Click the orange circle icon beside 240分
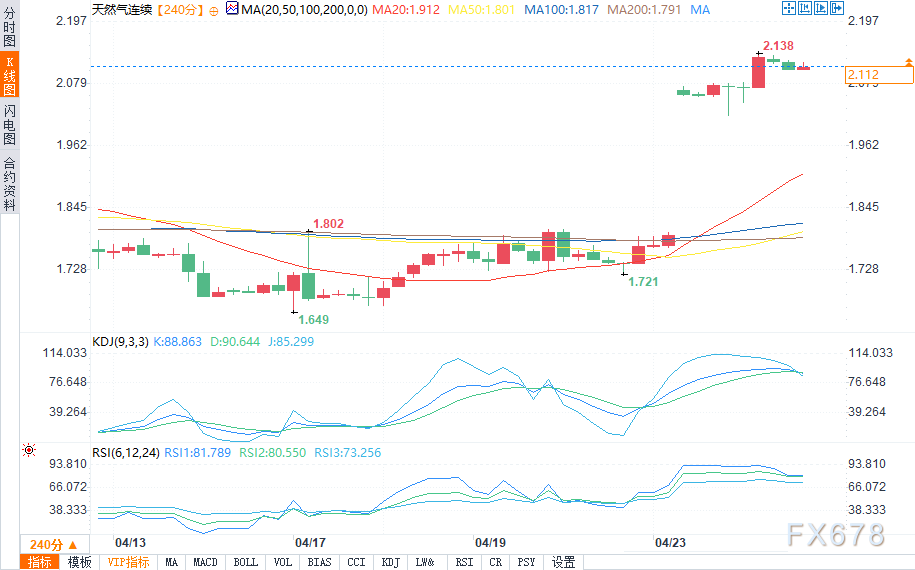The image size is (915, 570). pyautogui.click(x=214, y=11)
